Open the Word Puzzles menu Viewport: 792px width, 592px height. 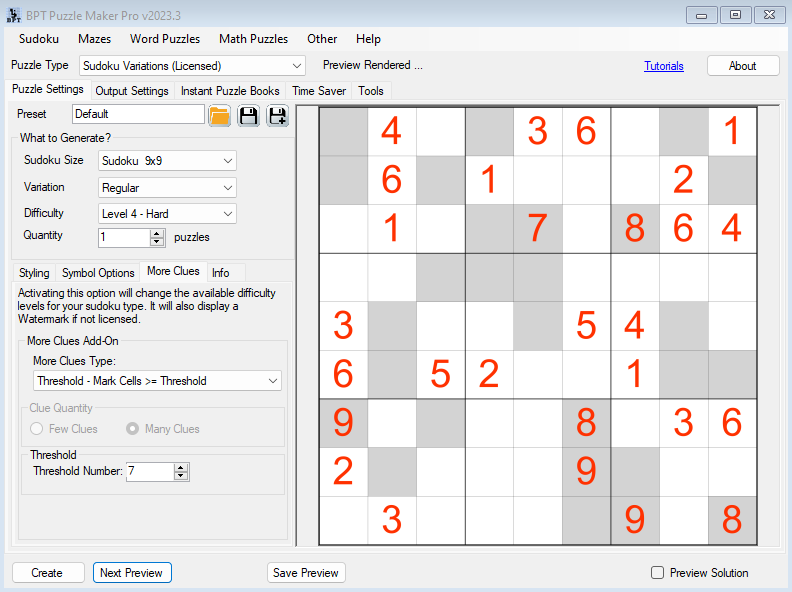pos(165,39)
